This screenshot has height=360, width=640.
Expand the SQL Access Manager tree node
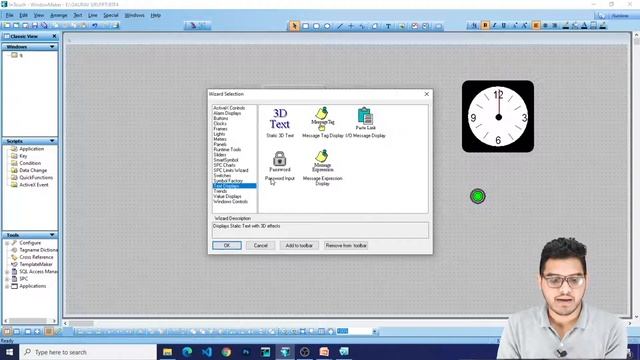coord(7,271)
